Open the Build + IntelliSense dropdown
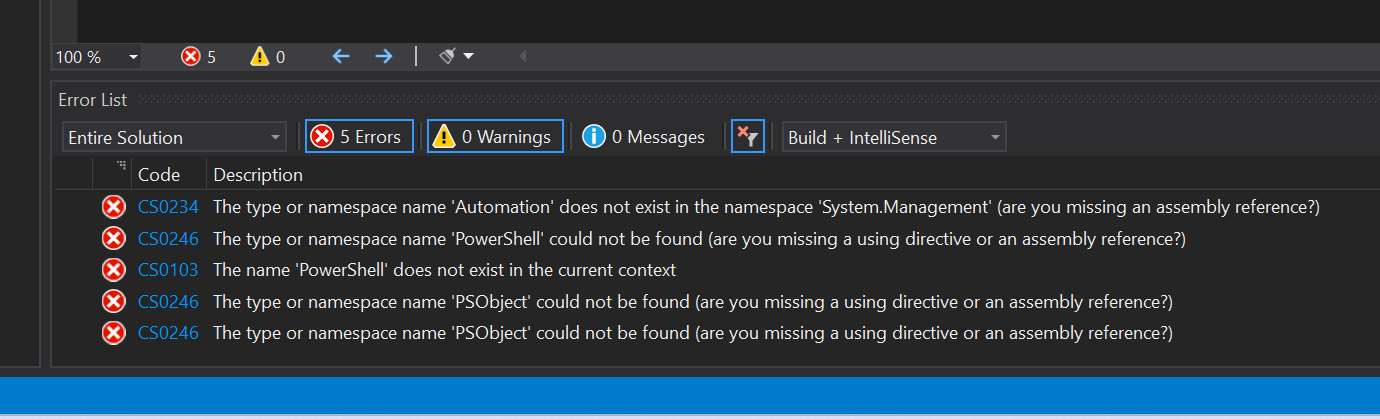This screenshot has width=1380, height=419. (x=894, y=137)
